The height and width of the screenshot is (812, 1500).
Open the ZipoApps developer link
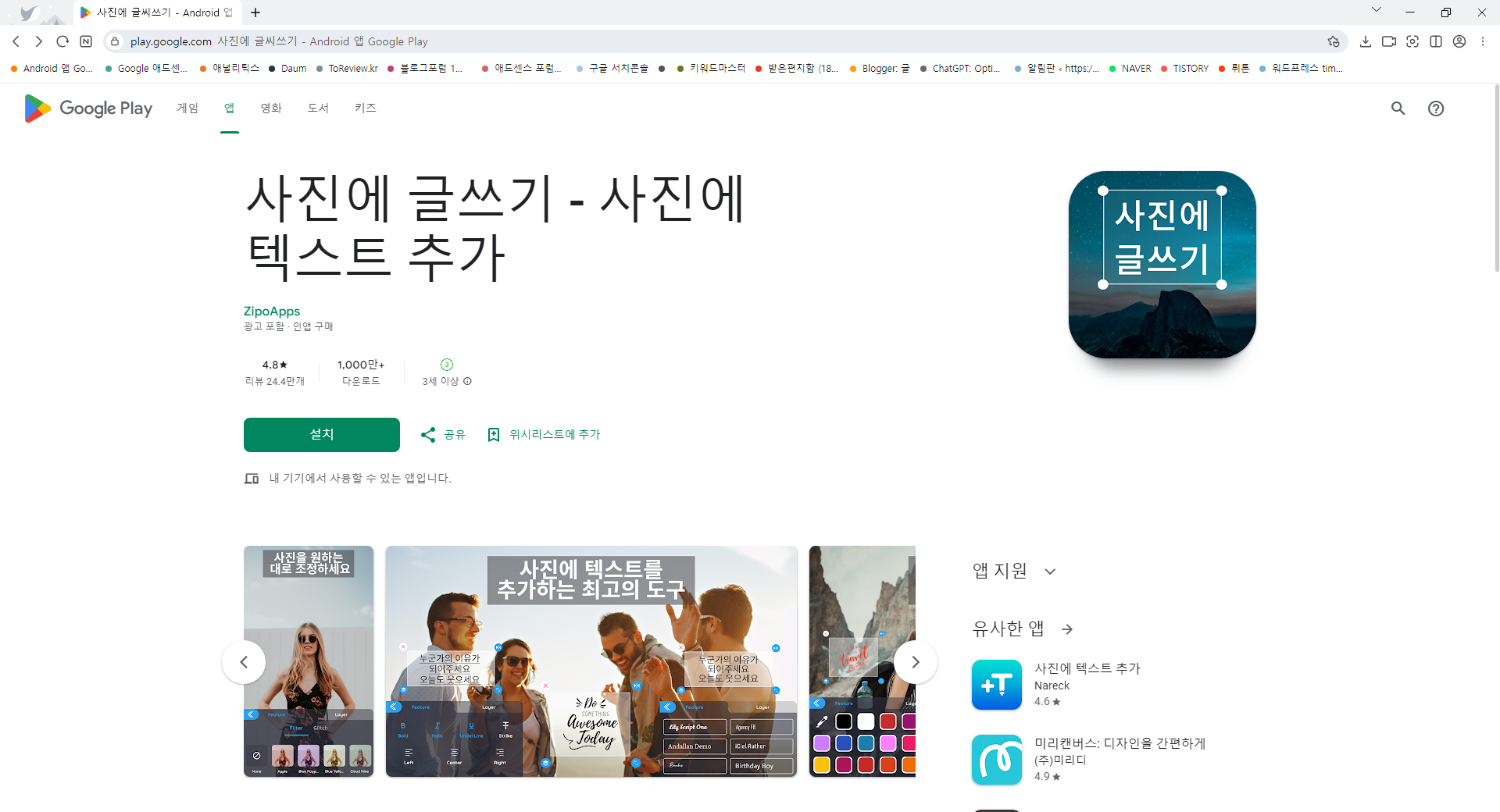[271, 311]
